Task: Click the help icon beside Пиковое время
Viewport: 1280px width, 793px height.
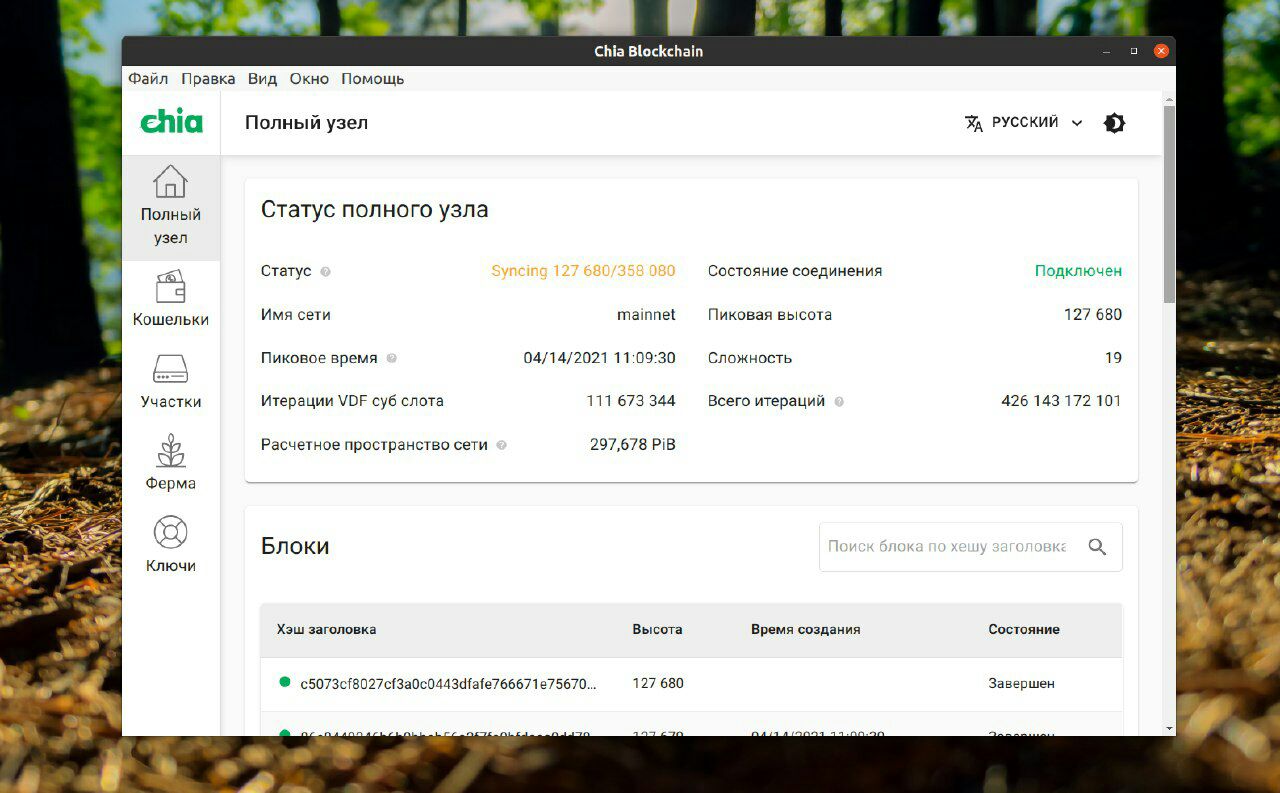Action: (391, 358)
